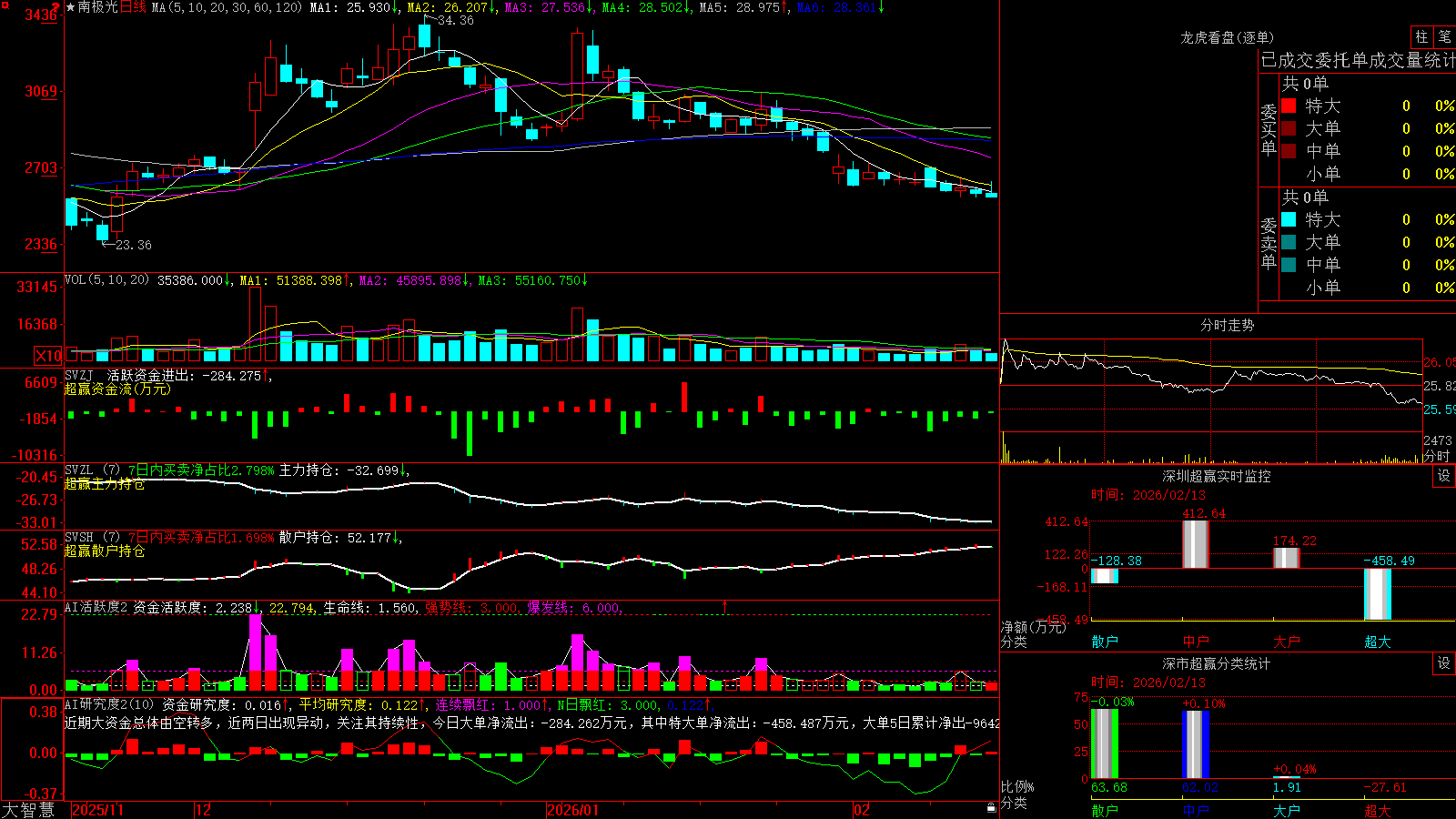1456x819 pixels.
Task: Click the 12 month marker on timeline
Action: [203, 810]
